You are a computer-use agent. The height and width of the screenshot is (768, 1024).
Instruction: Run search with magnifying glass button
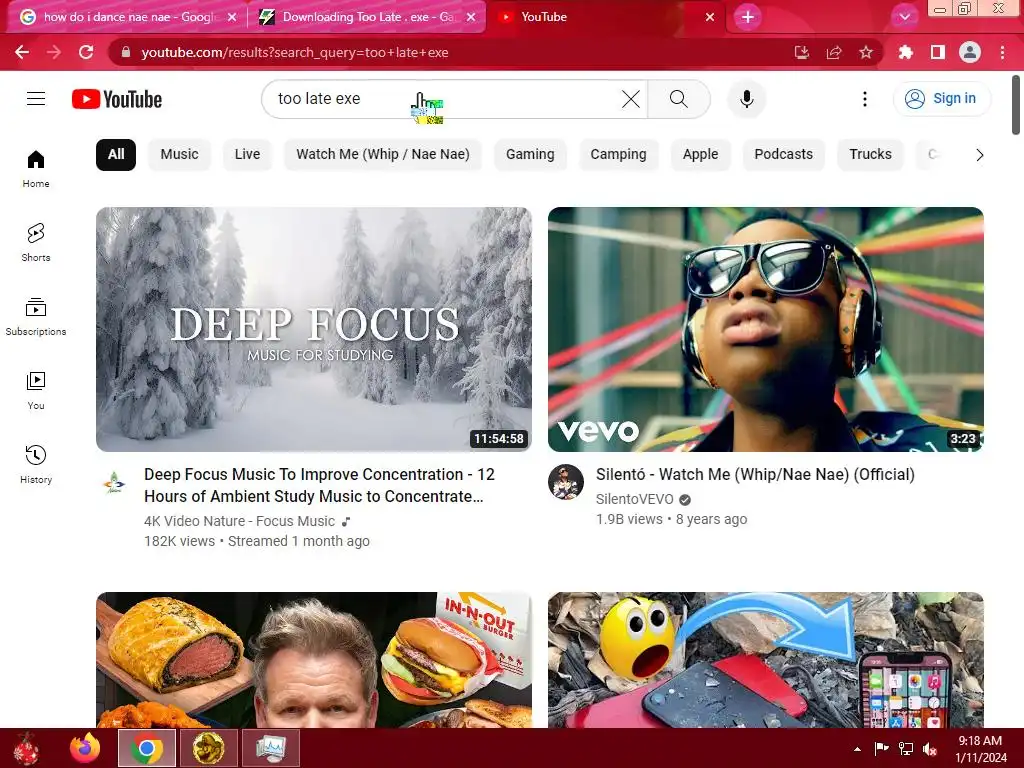tap(679, 99)
